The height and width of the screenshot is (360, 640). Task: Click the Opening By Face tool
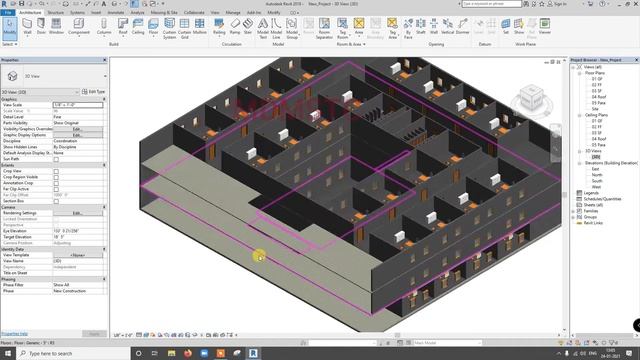click(x=408, y=28)
